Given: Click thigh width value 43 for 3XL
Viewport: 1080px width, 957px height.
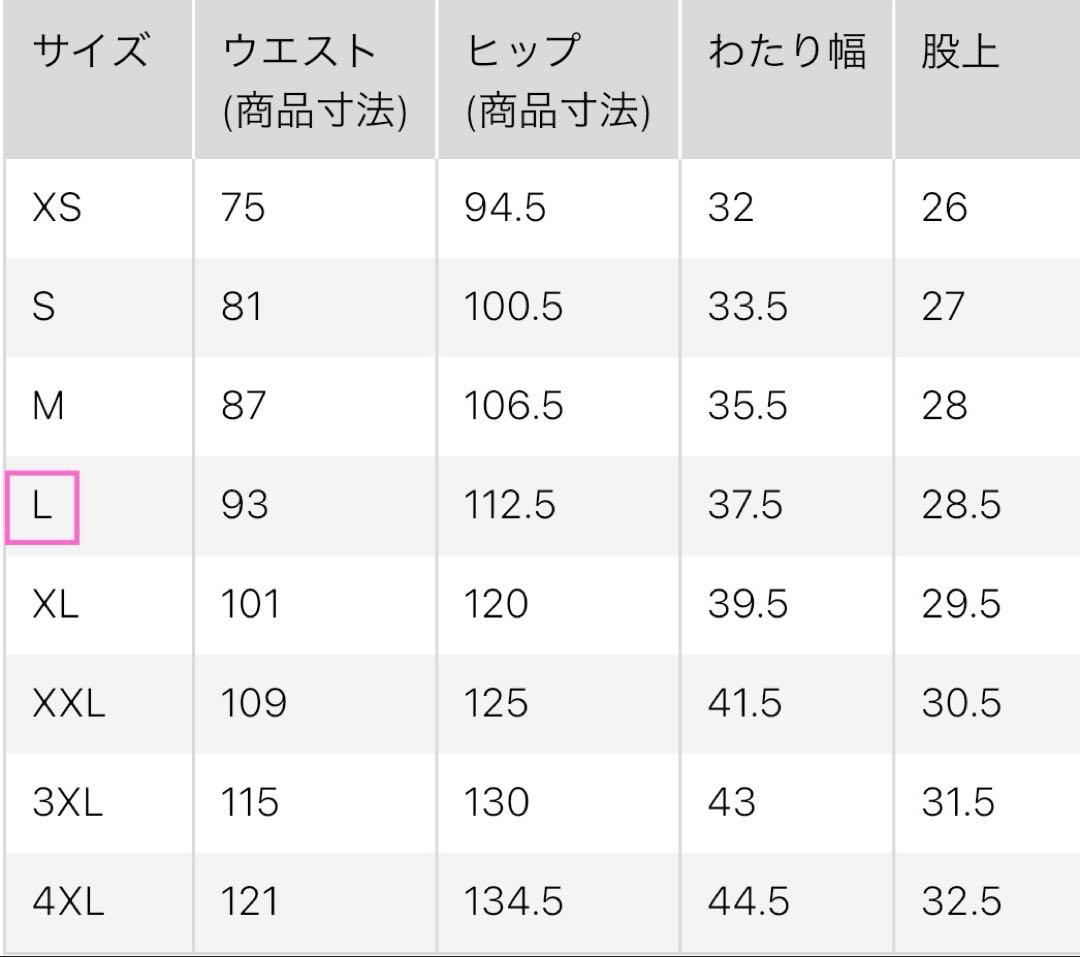Looking at the screenshot, I should (731, 803).
